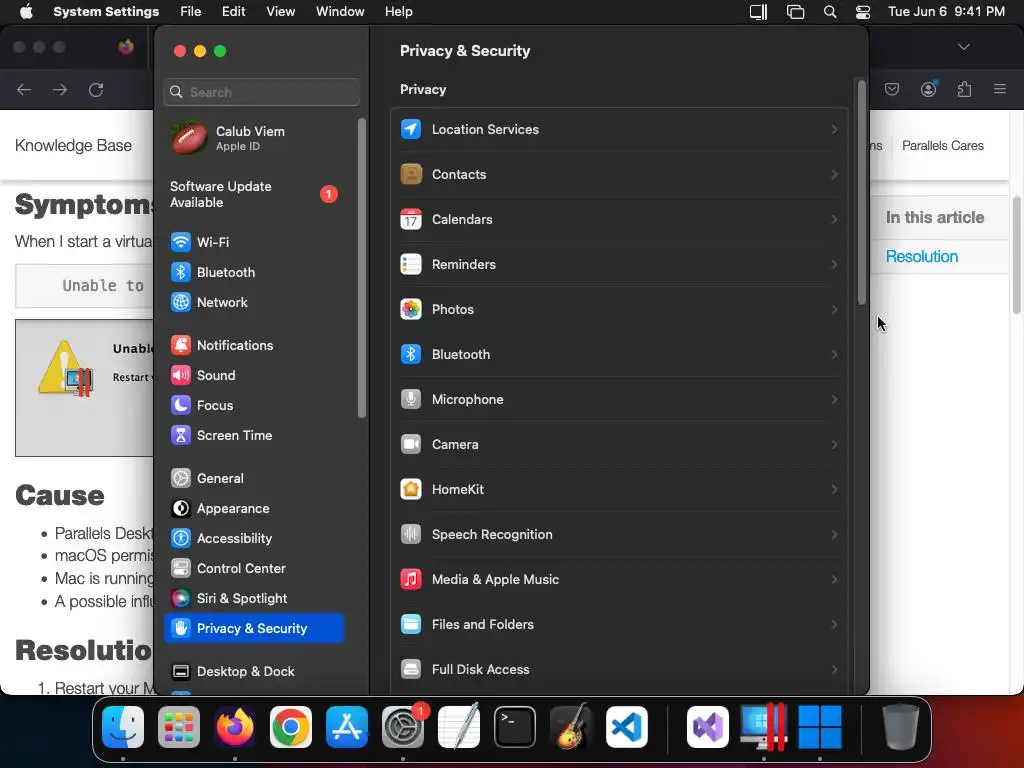Select Files and Folders icon

[x=411, y=624]
